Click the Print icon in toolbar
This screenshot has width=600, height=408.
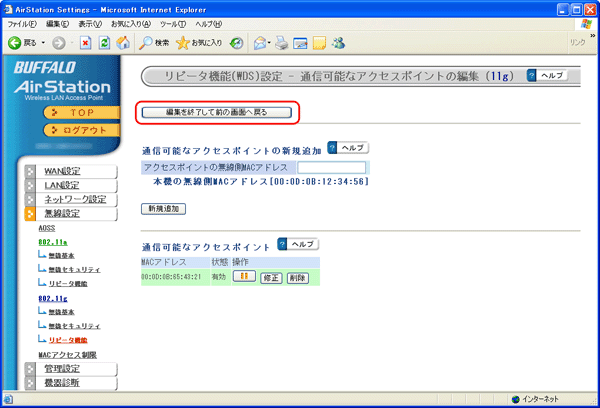point(283,43)
